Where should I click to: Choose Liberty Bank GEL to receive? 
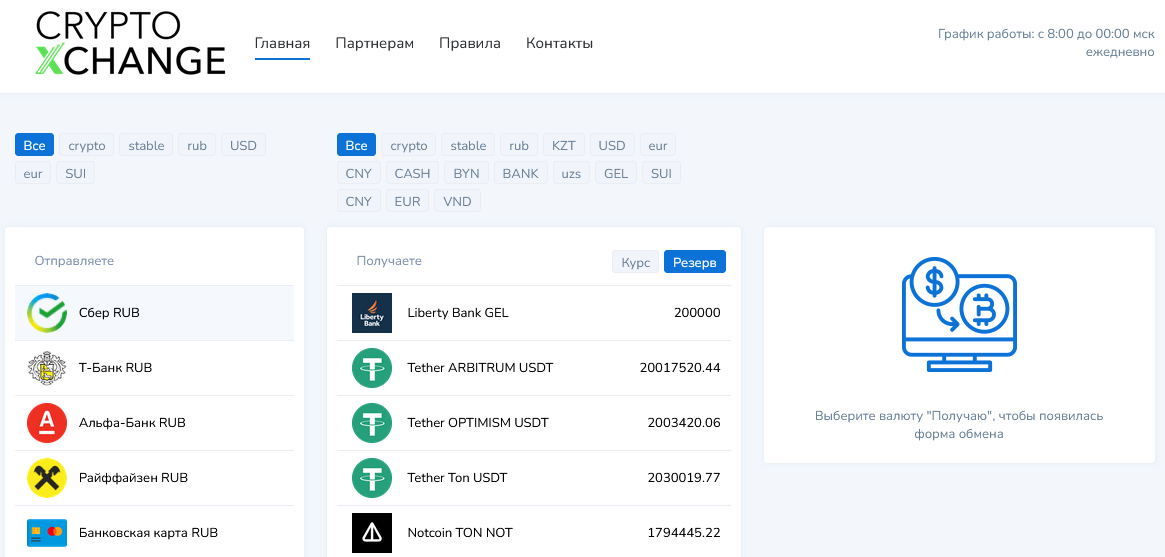pos(534,313)
